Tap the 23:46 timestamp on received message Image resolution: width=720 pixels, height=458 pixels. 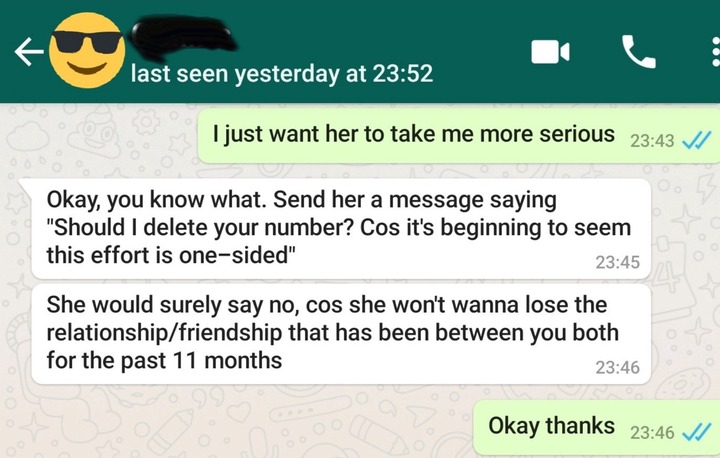[617, 368]
